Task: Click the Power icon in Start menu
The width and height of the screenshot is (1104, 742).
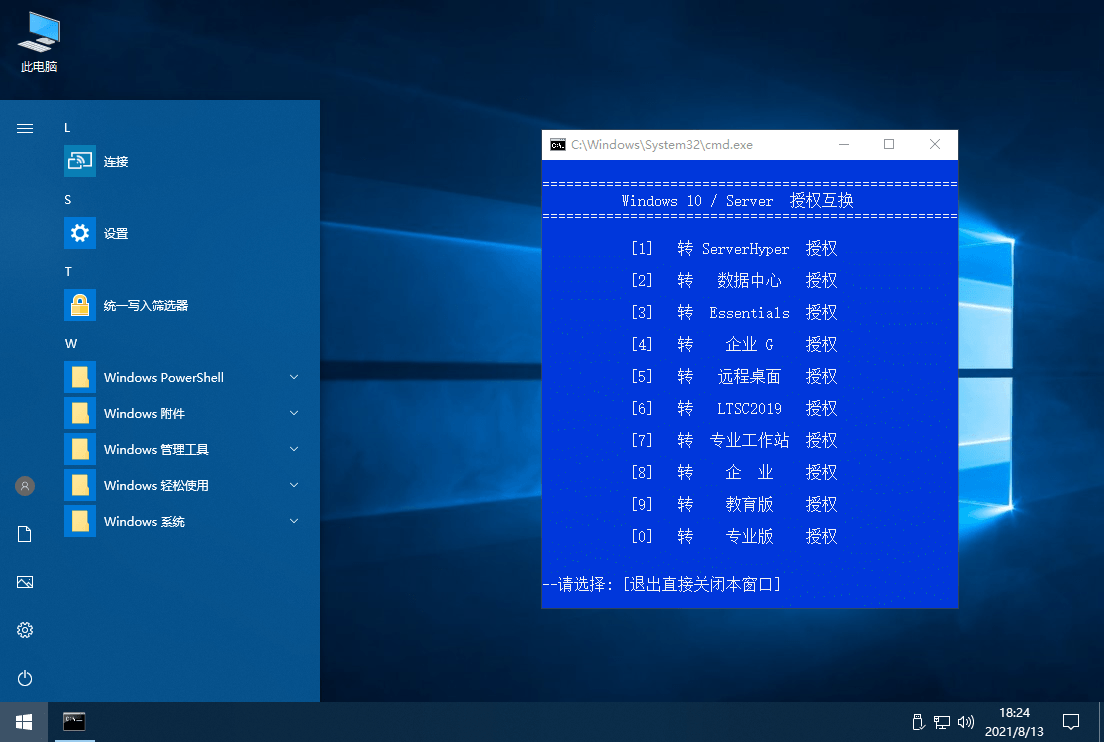Action: click(24, 678)
